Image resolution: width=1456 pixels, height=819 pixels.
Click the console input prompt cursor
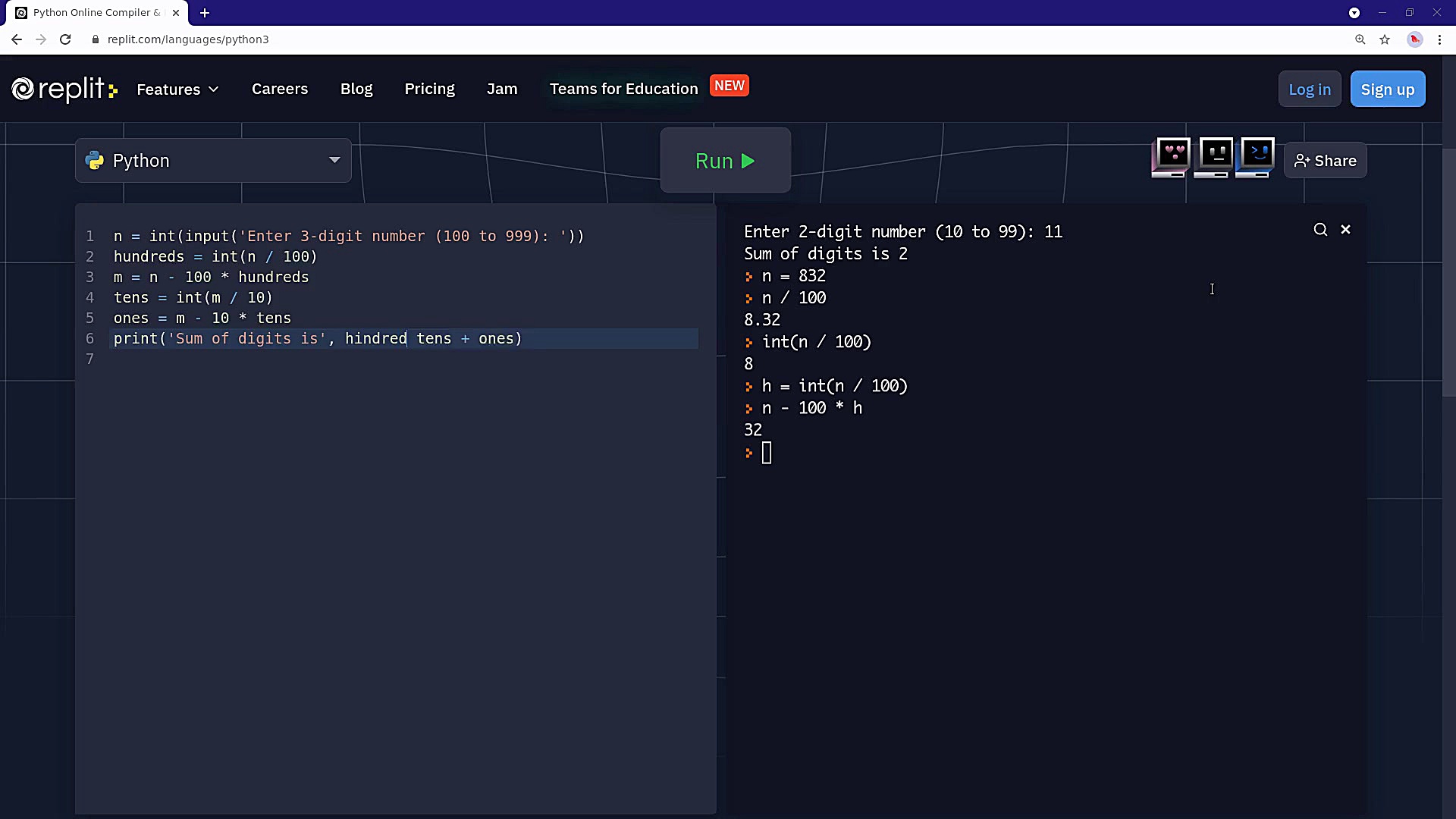click(767, 453)
